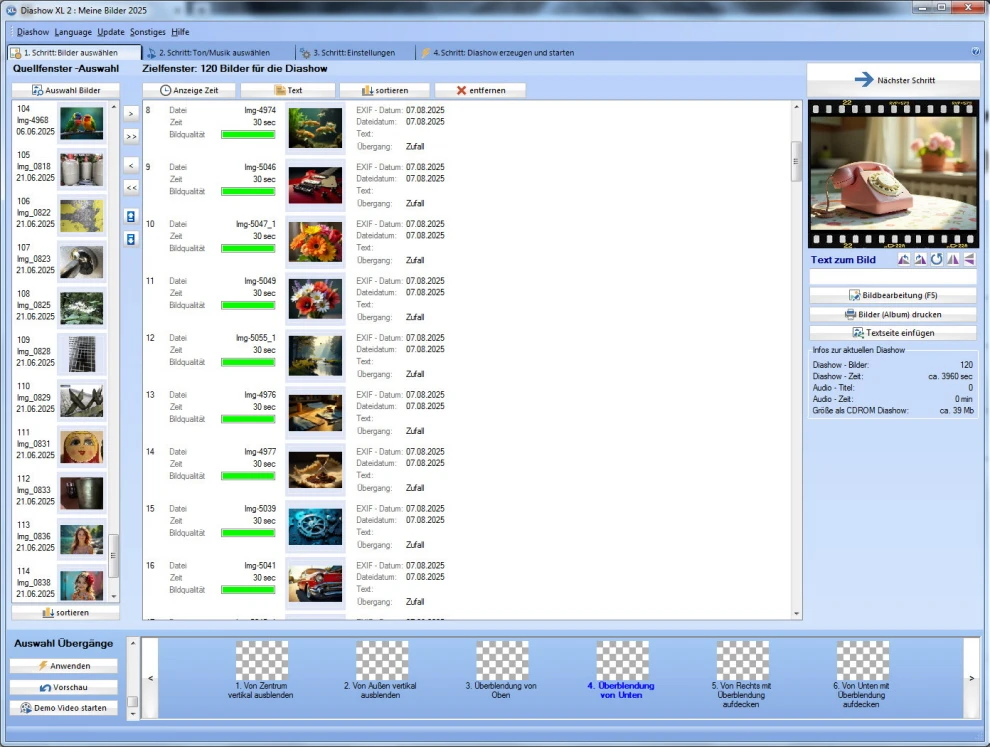Click the Text zum Bild input field
The width and height of the screenshot is (990, 747).
coord(892,277)
